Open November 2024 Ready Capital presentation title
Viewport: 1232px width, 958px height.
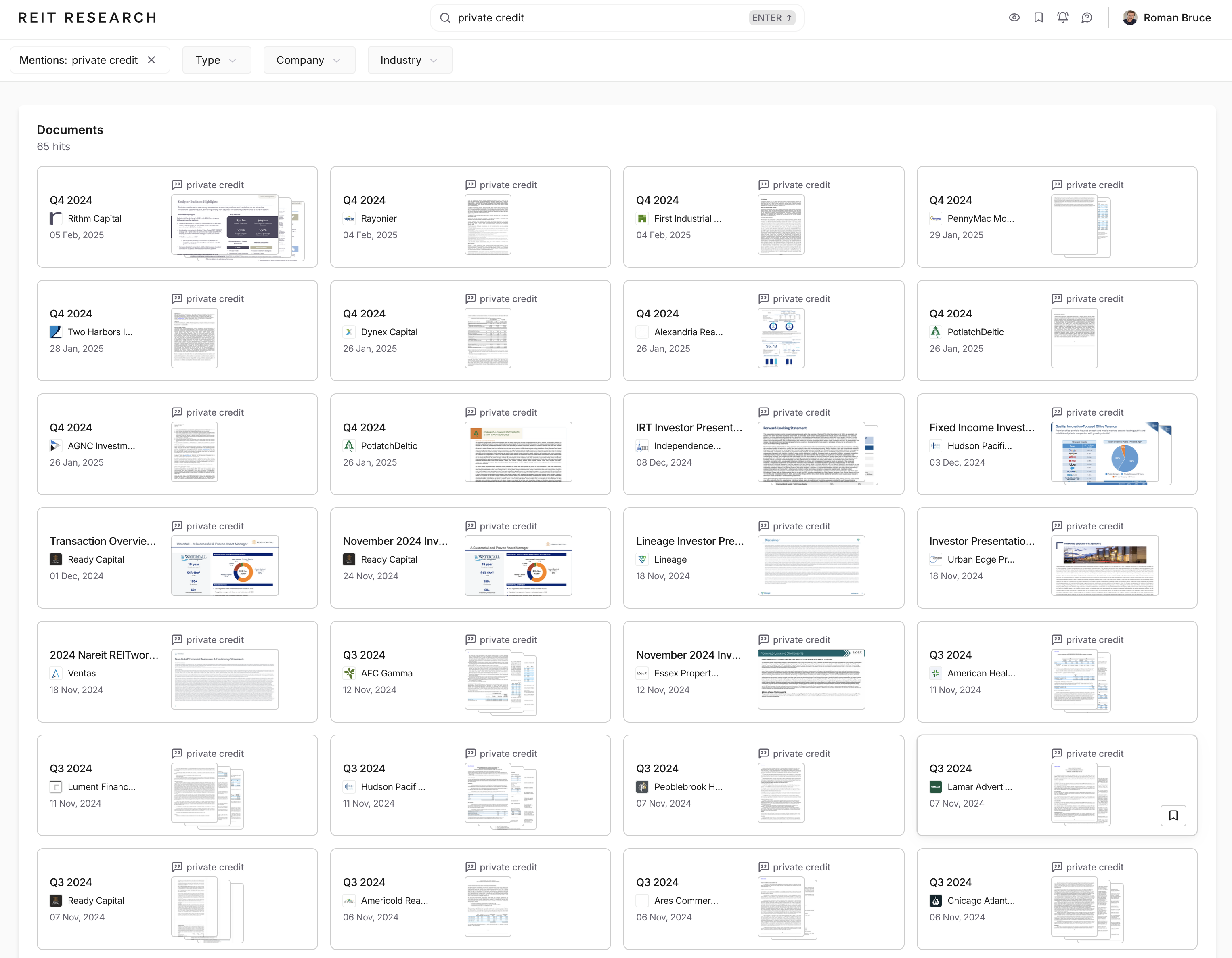pos(396,541)
